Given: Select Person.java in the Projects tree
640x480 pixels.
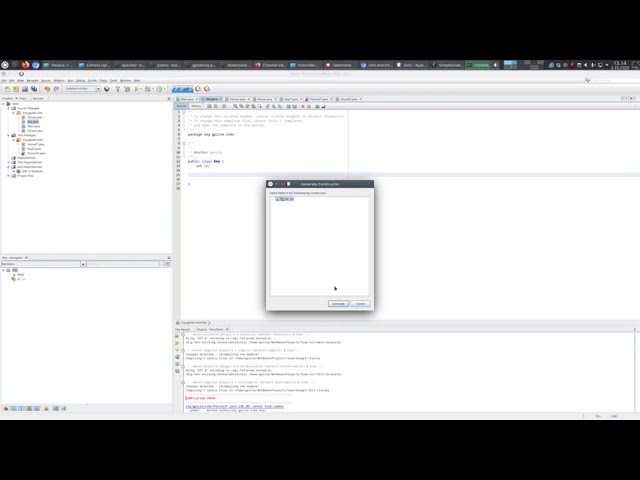Looking at the screenshot, I should [33, 131].
